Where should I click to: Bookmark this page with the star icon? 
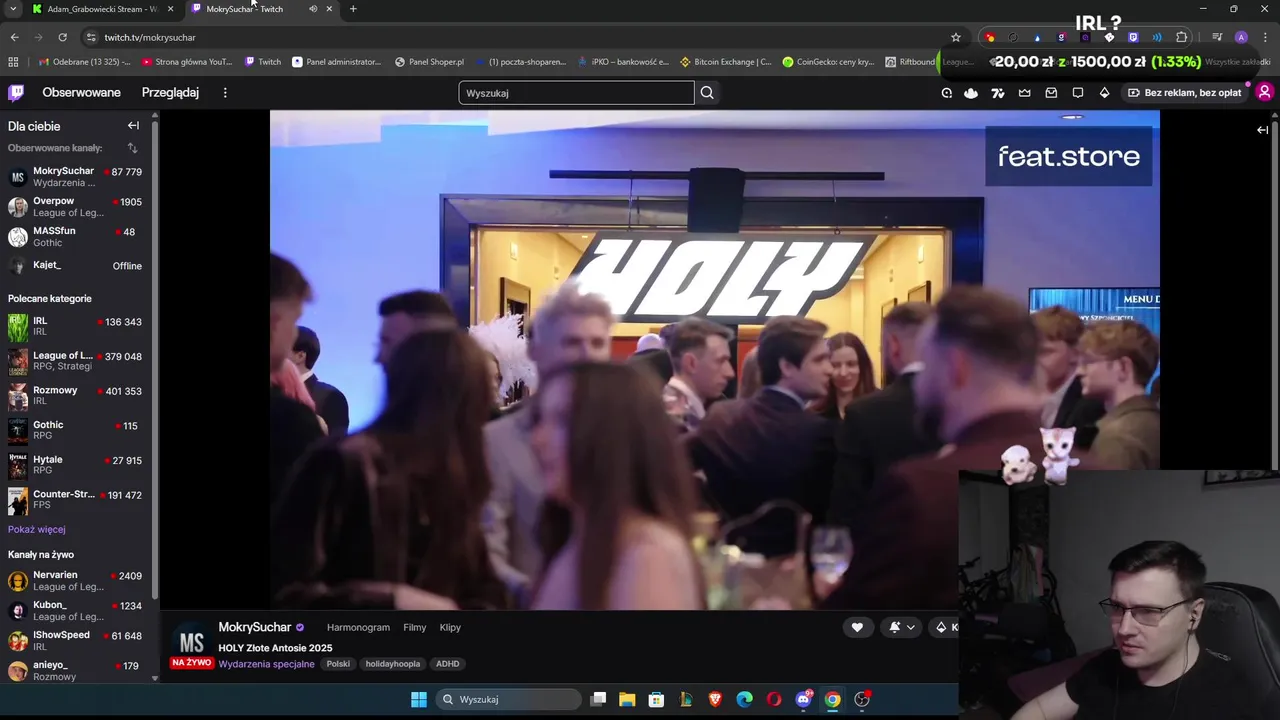[x=955, y=37]
